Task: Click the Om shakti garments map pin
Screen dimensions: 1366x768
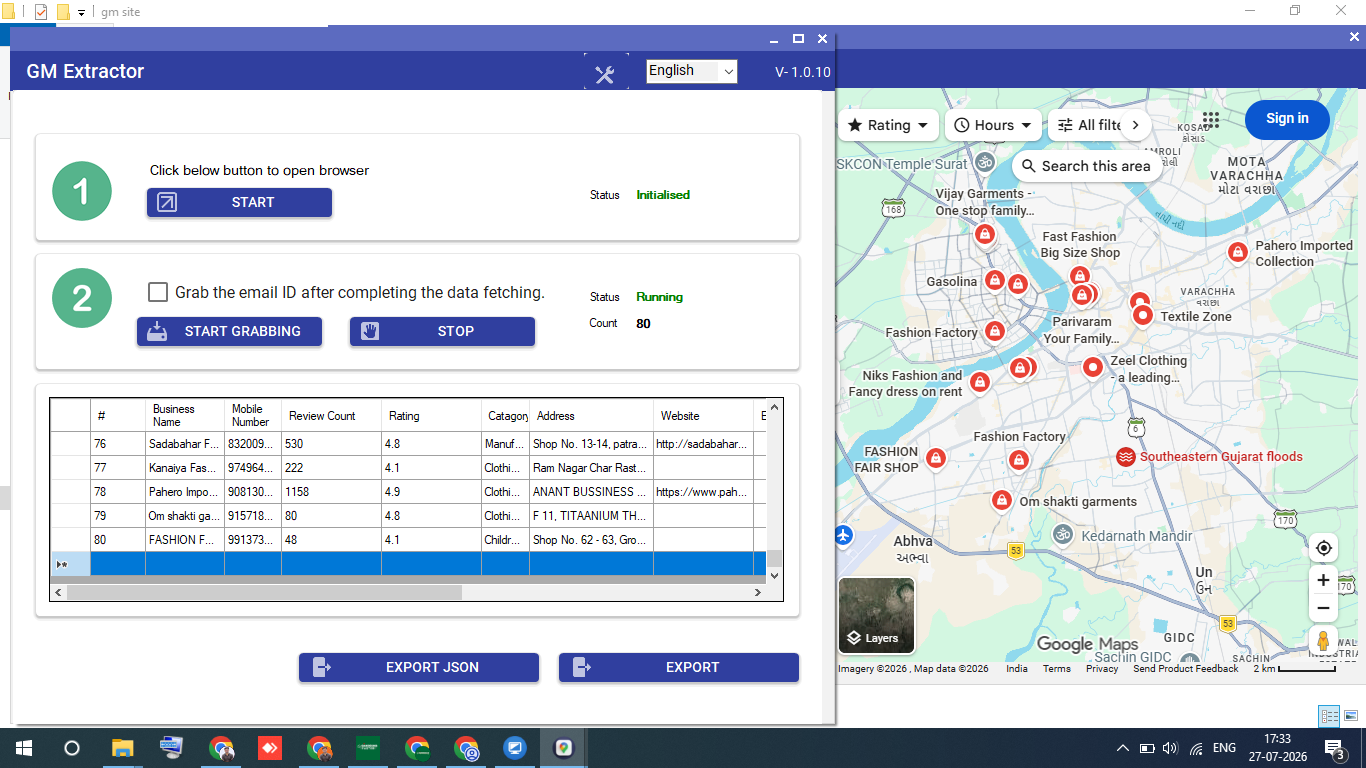Action: [x=1001, y=500]
